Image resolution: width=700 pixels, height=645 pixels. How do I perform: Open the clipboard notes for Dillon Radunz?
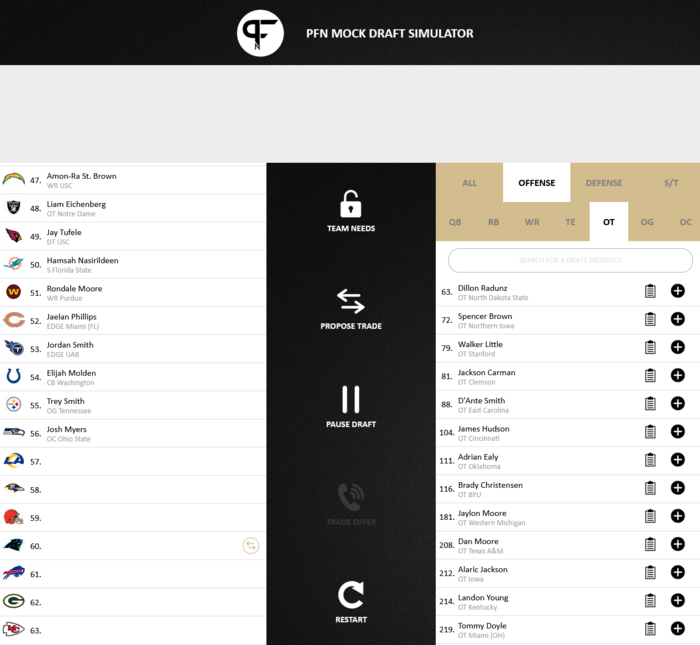(x=650, y=291)
